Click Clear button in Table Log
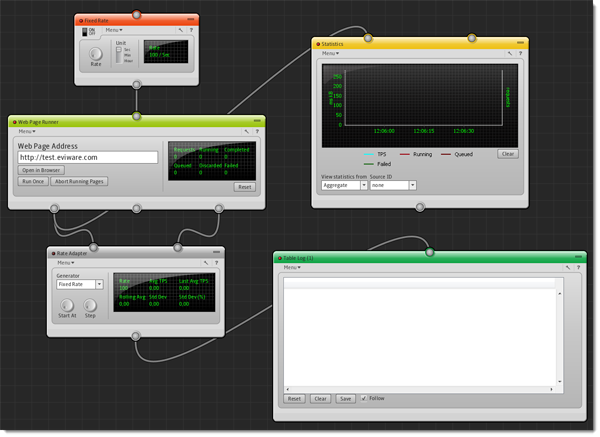The height and width of the screenshot is (437, 600). [320, 399]
